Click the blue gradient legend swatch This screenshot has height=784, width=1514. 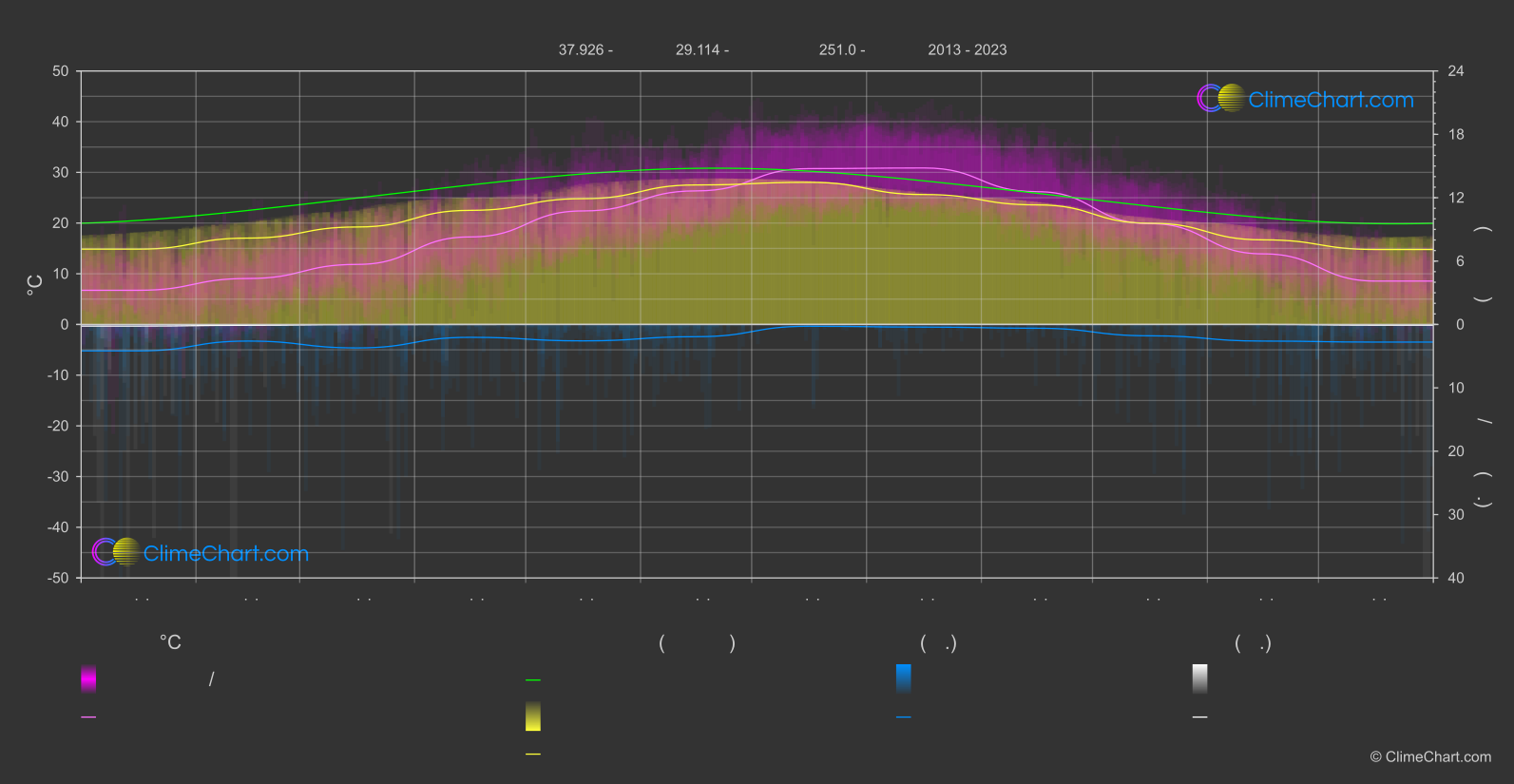coord(904,679)
